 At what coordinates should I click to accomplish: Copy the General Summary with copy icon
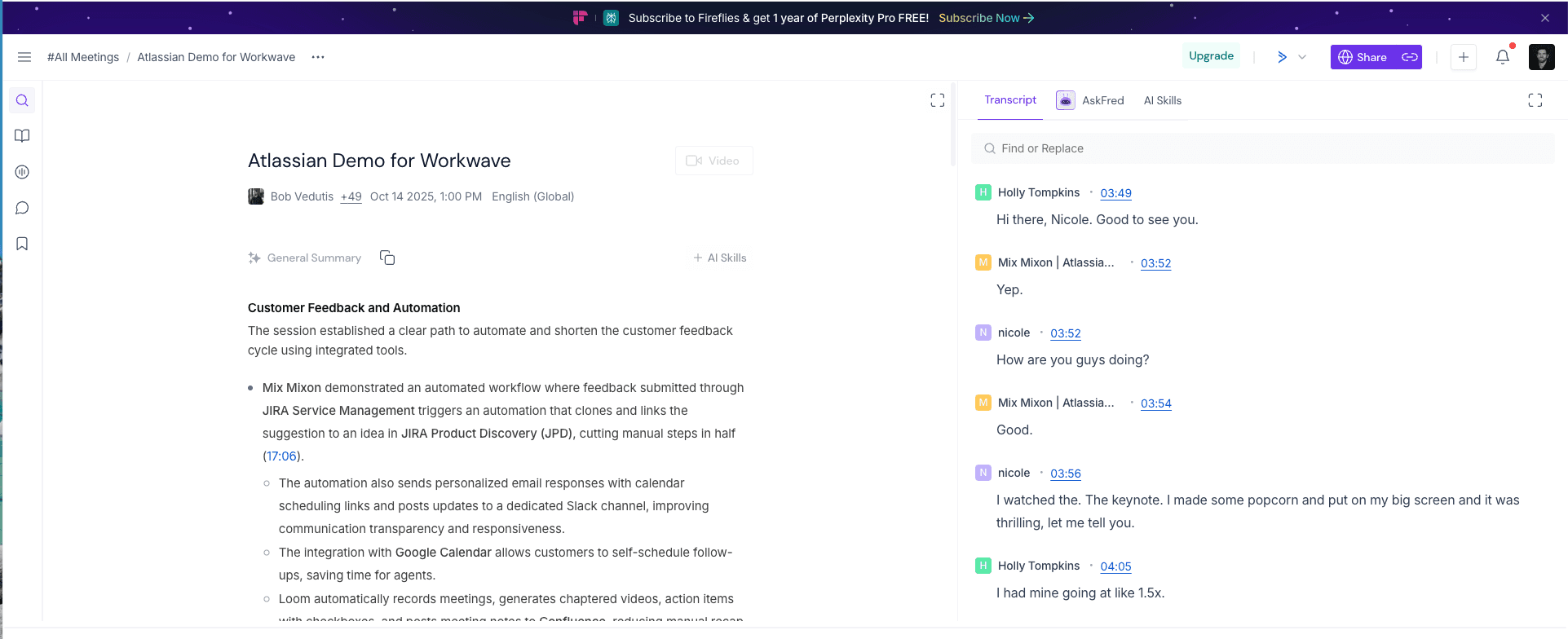click(387, 258)
